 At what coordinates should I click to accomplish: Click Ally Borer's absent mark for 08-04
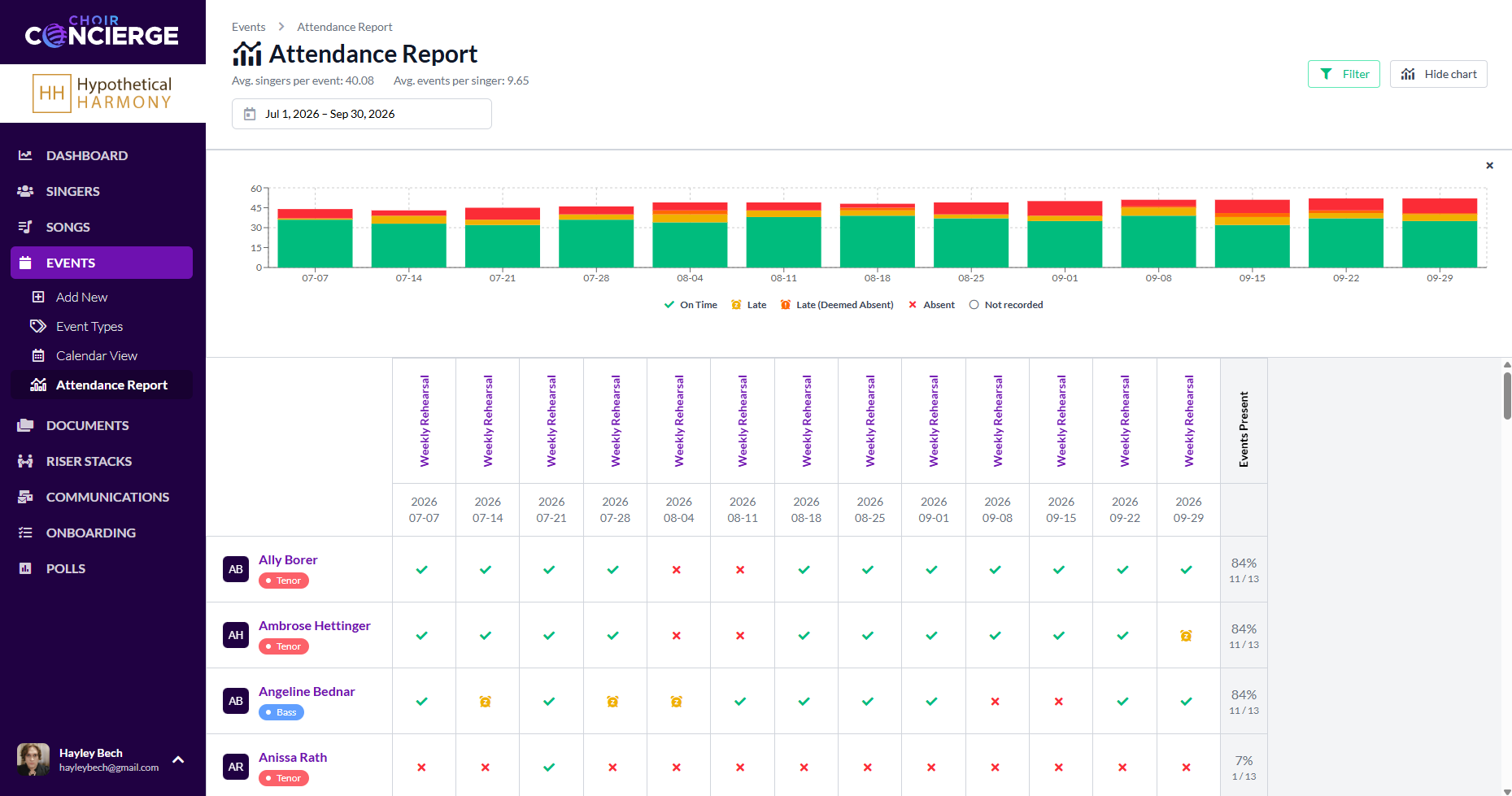coord(677,570)
